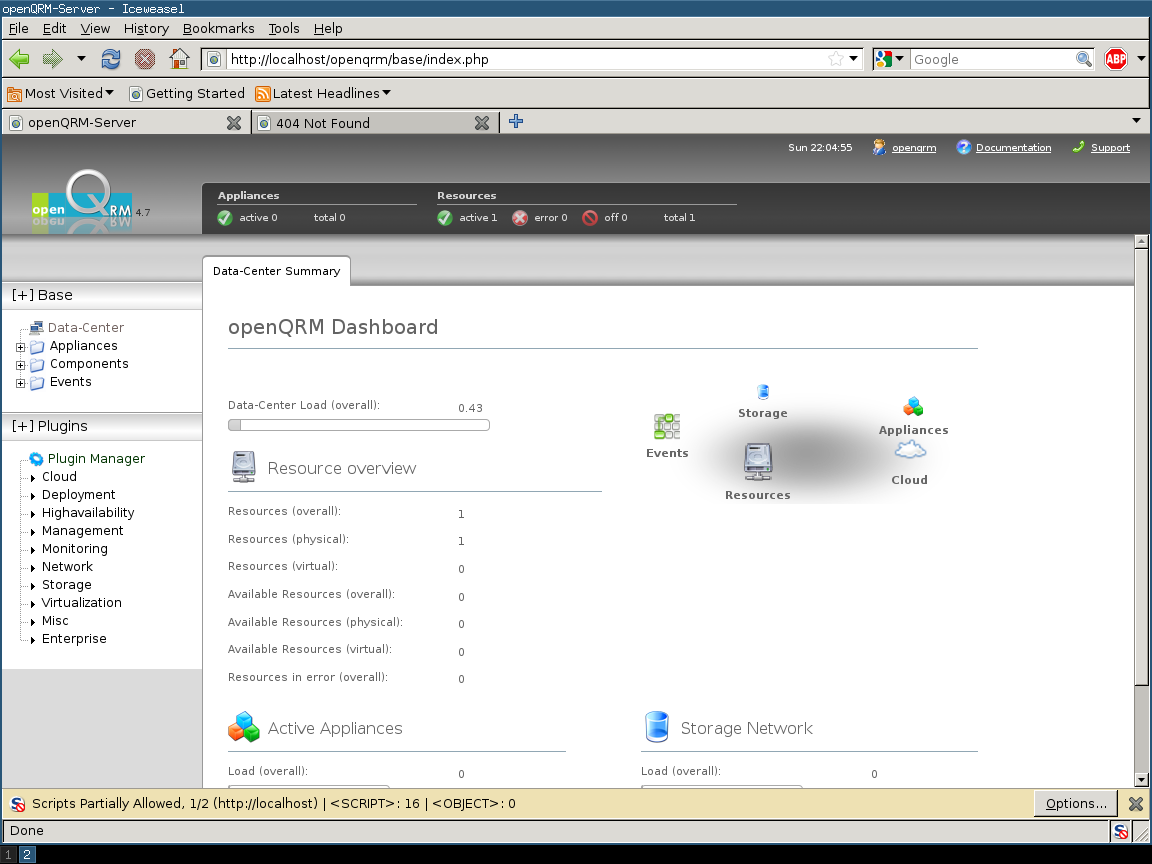Go forward with the forward arrow
The image size is (1152, 864).
(53, 59)
